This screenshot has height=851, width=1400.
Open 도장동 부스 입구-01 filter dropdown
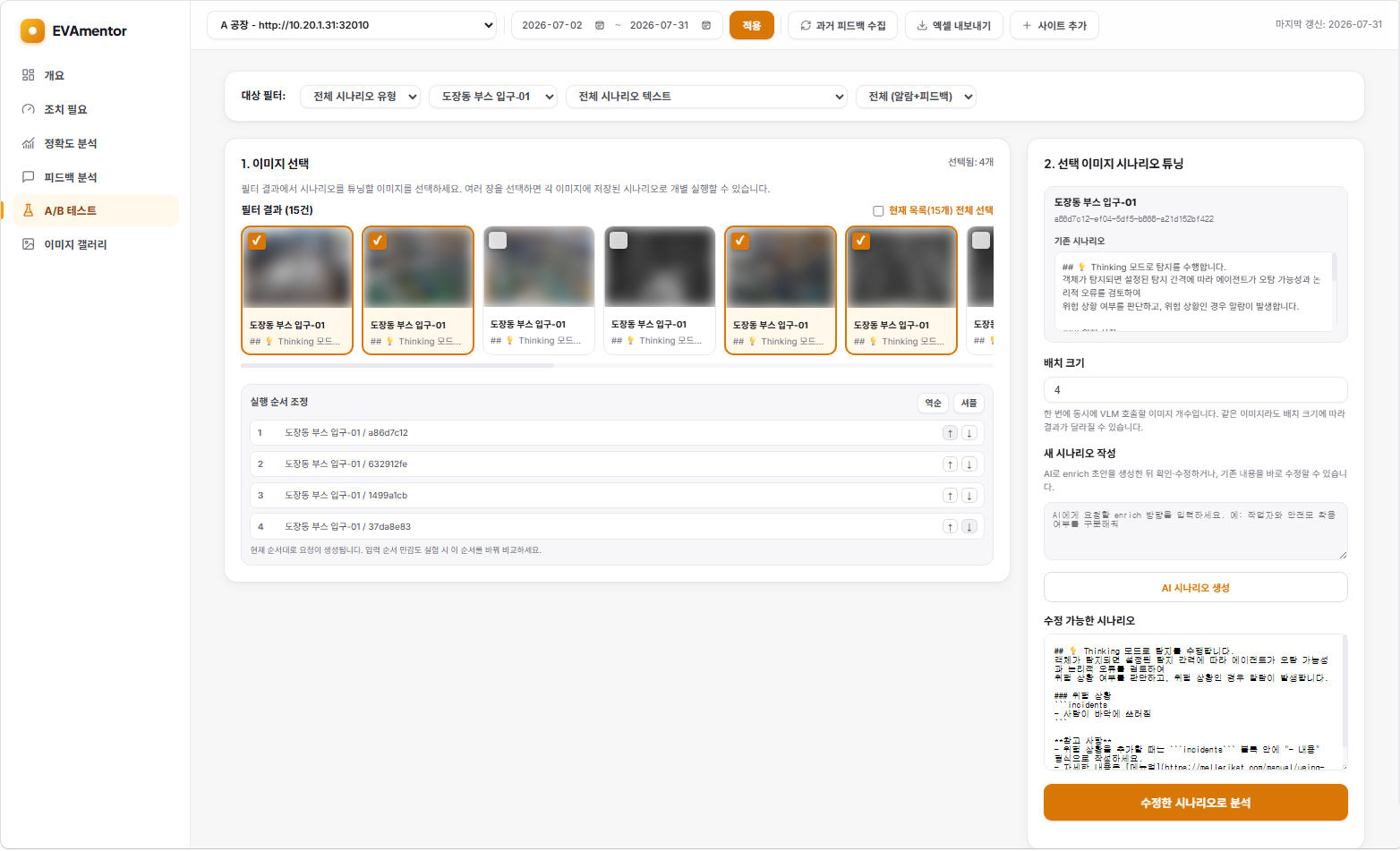[493, 97]
